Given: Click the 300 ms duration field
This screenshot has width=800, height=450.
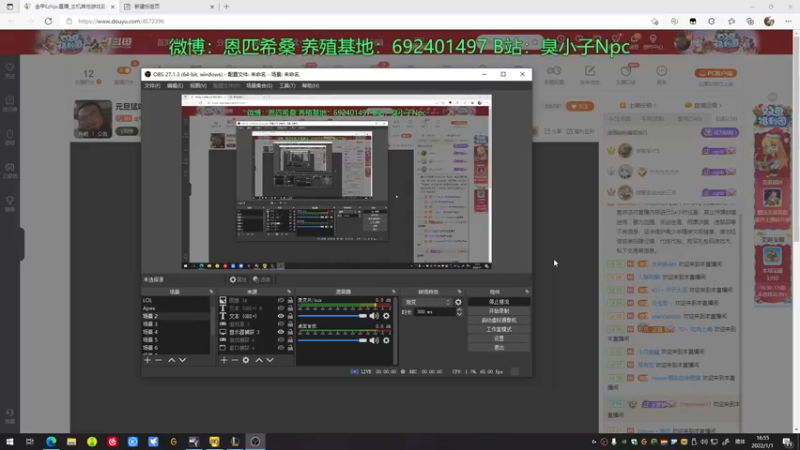Looking at the screenshot, I should coord(434,312).
